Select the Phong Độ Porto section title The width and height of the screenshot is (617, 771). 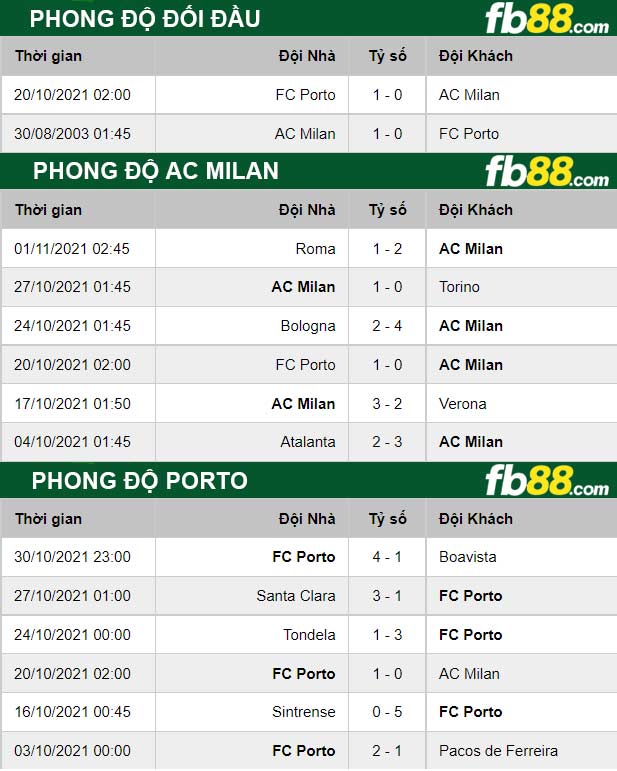(x=140, y=481)
